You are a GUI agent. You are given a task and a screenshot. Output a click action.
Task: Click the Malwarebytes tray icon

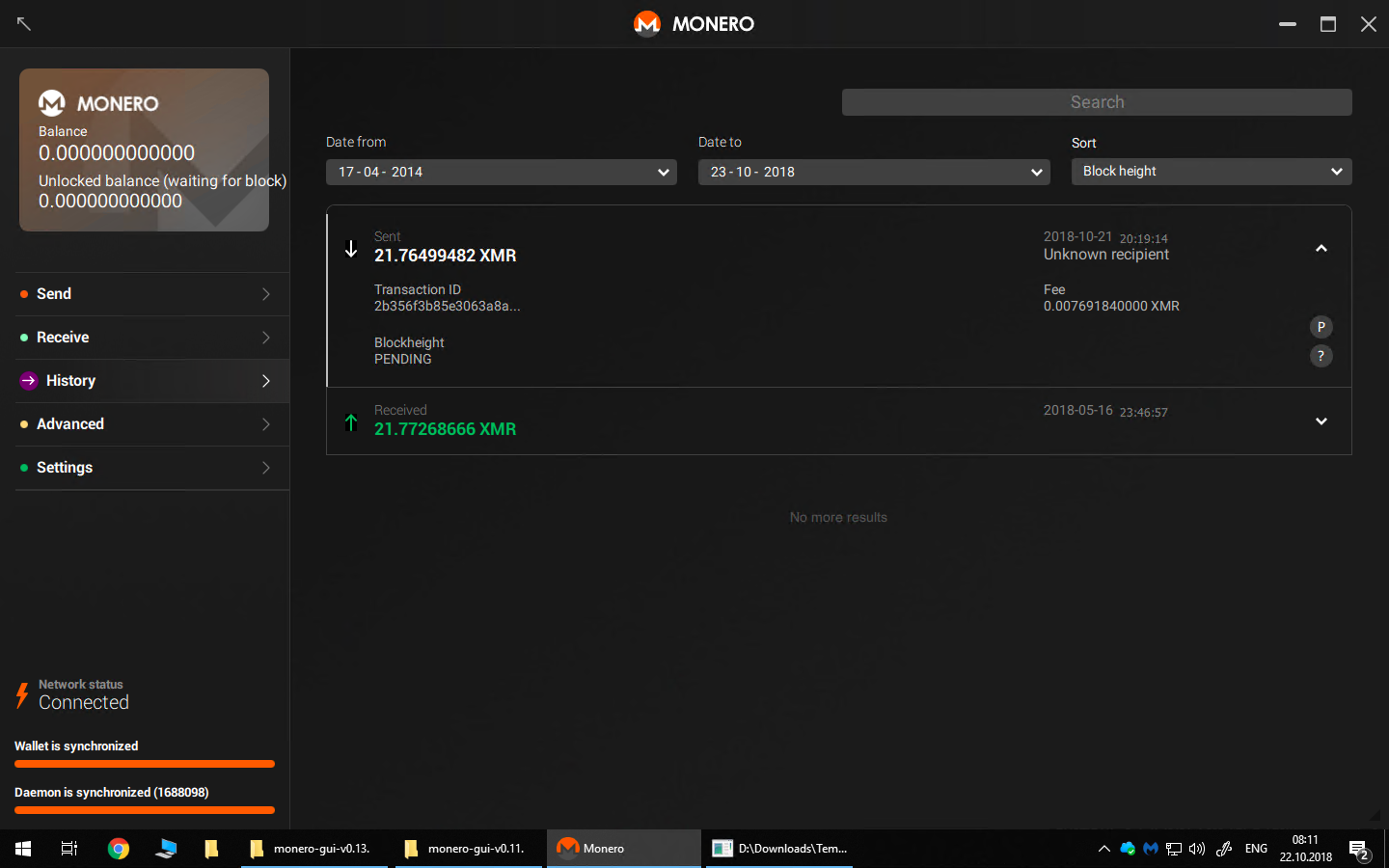point(1150,849)
